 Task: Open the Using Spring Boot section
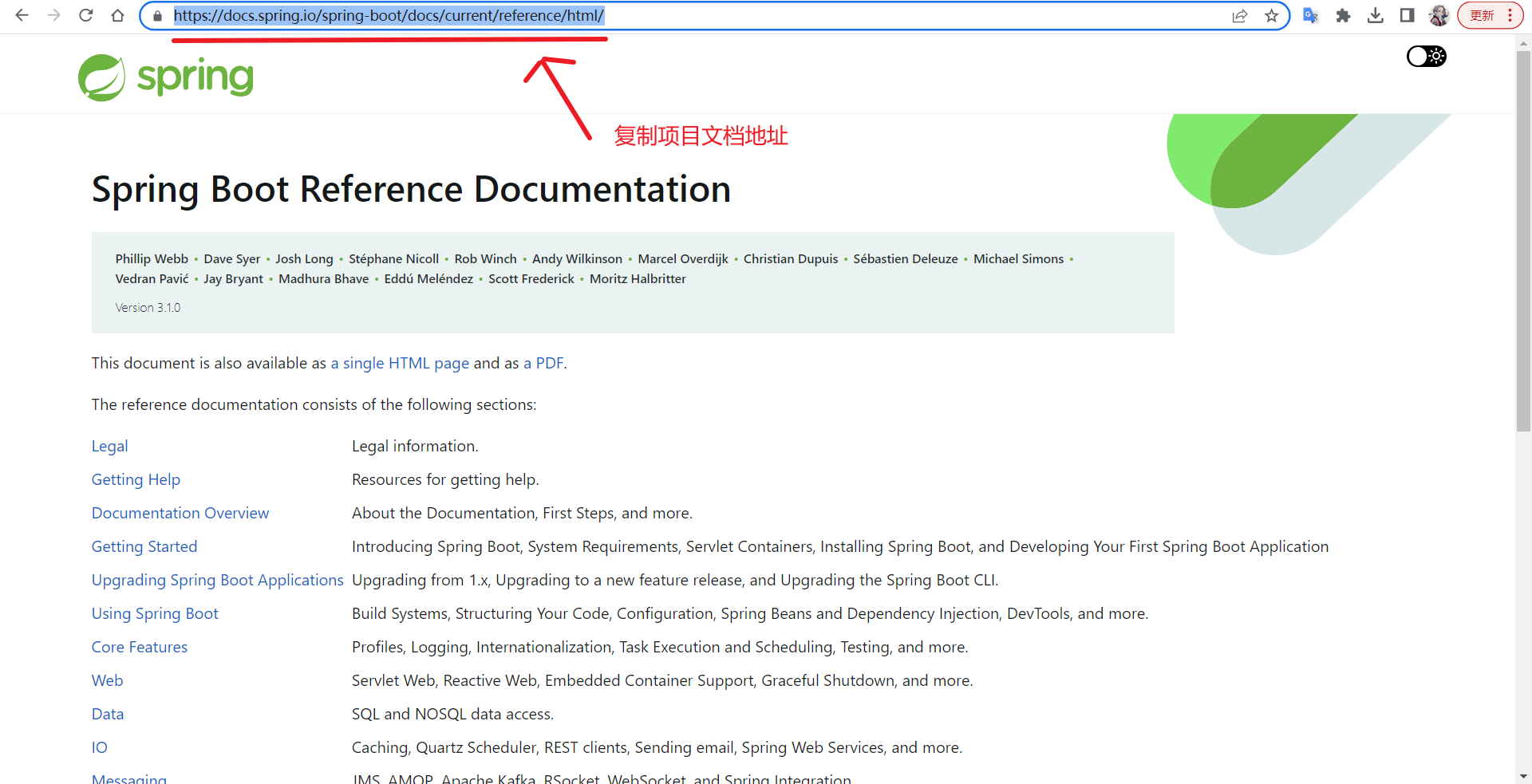coord(155,613)
